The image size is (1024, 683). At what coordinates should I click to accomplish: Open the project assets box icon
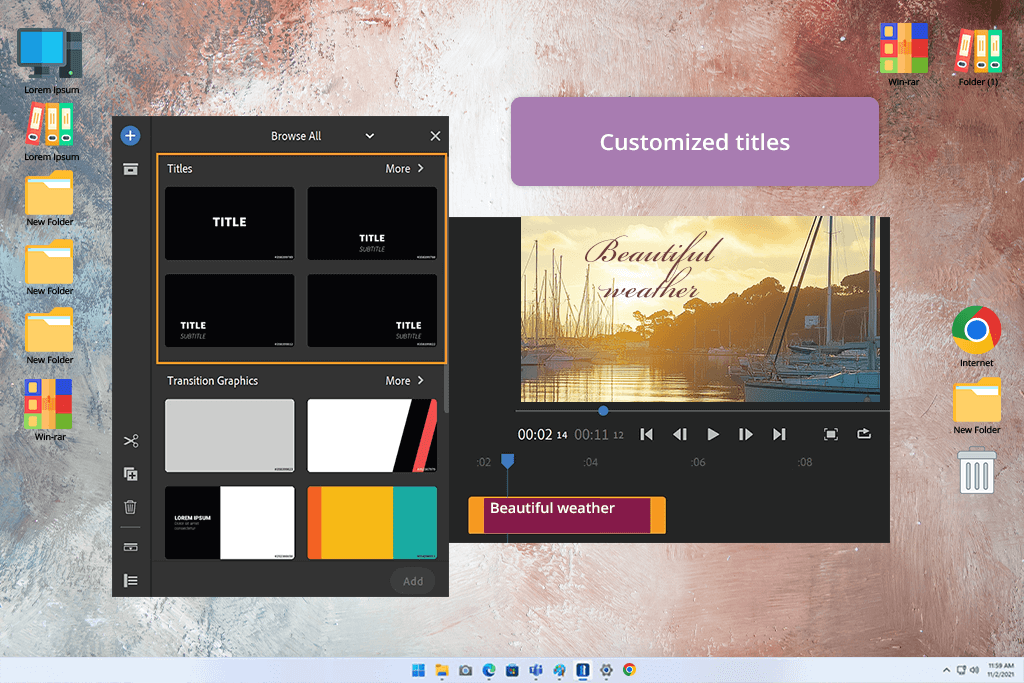(x=131, y=169)
